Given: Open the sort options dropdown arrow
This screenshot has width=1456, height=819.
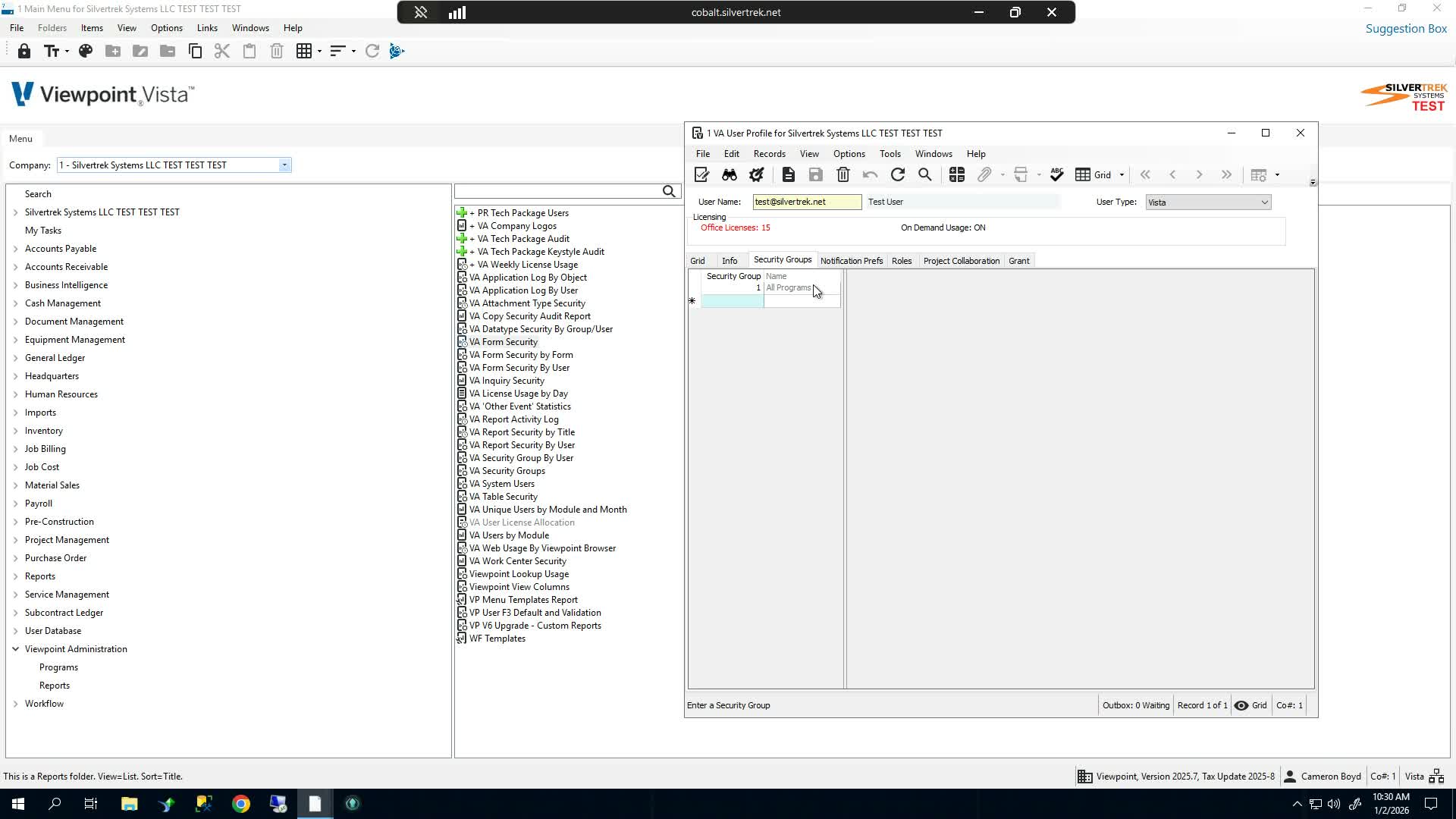Looking at the screenshot, I should click(353, 52).
